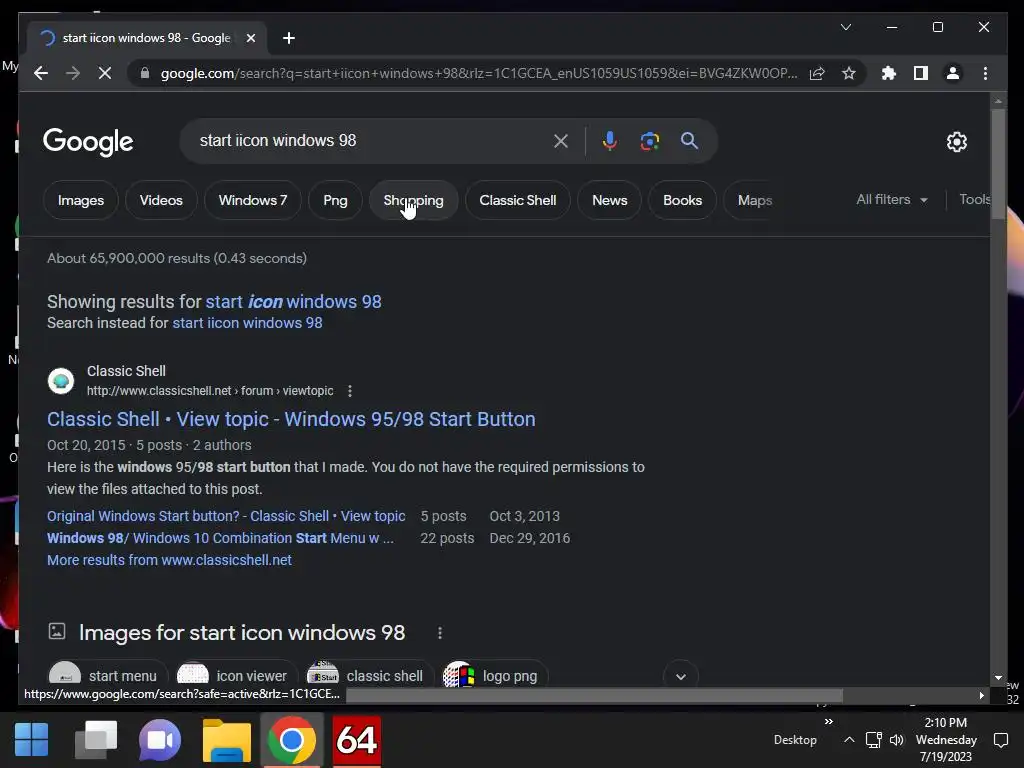Switch to Chrome on taskbar
The image size is (1024, 768).
[291, 740]
